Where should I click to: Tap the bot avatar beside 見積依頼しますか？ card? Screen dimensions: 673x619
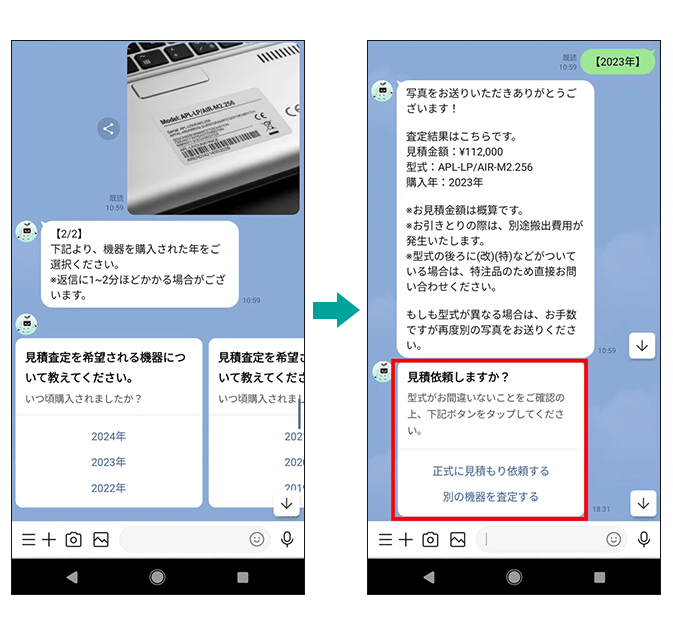(x=383, y=372)
